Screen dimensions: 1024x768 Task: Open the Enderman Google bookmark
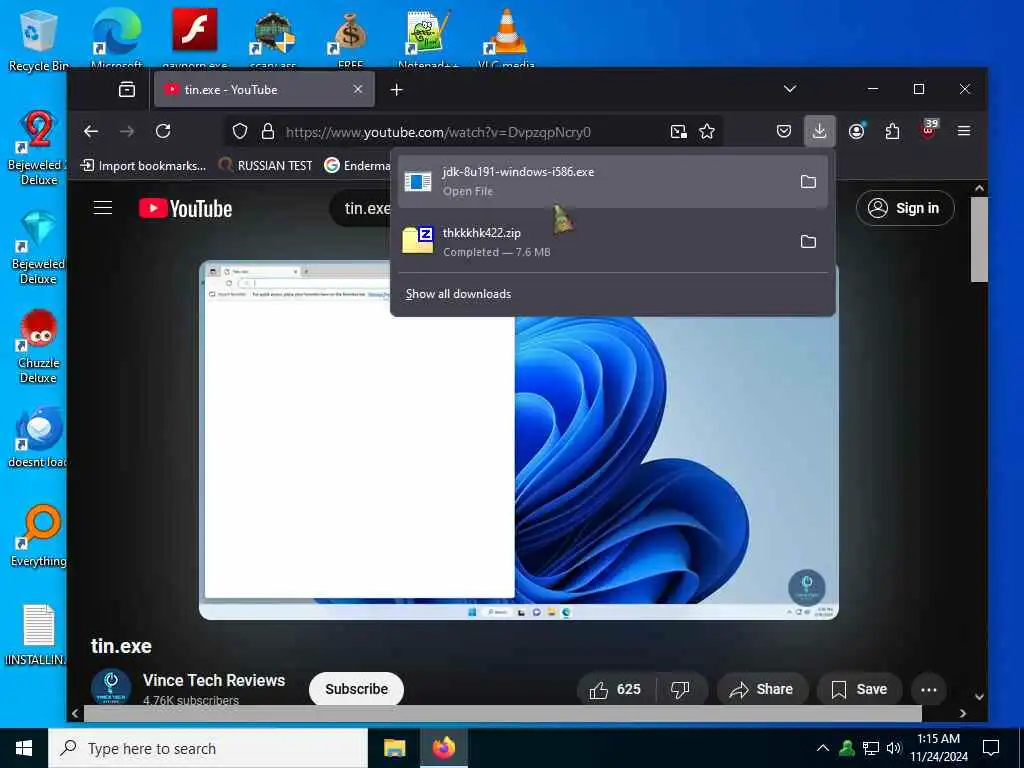358,165
